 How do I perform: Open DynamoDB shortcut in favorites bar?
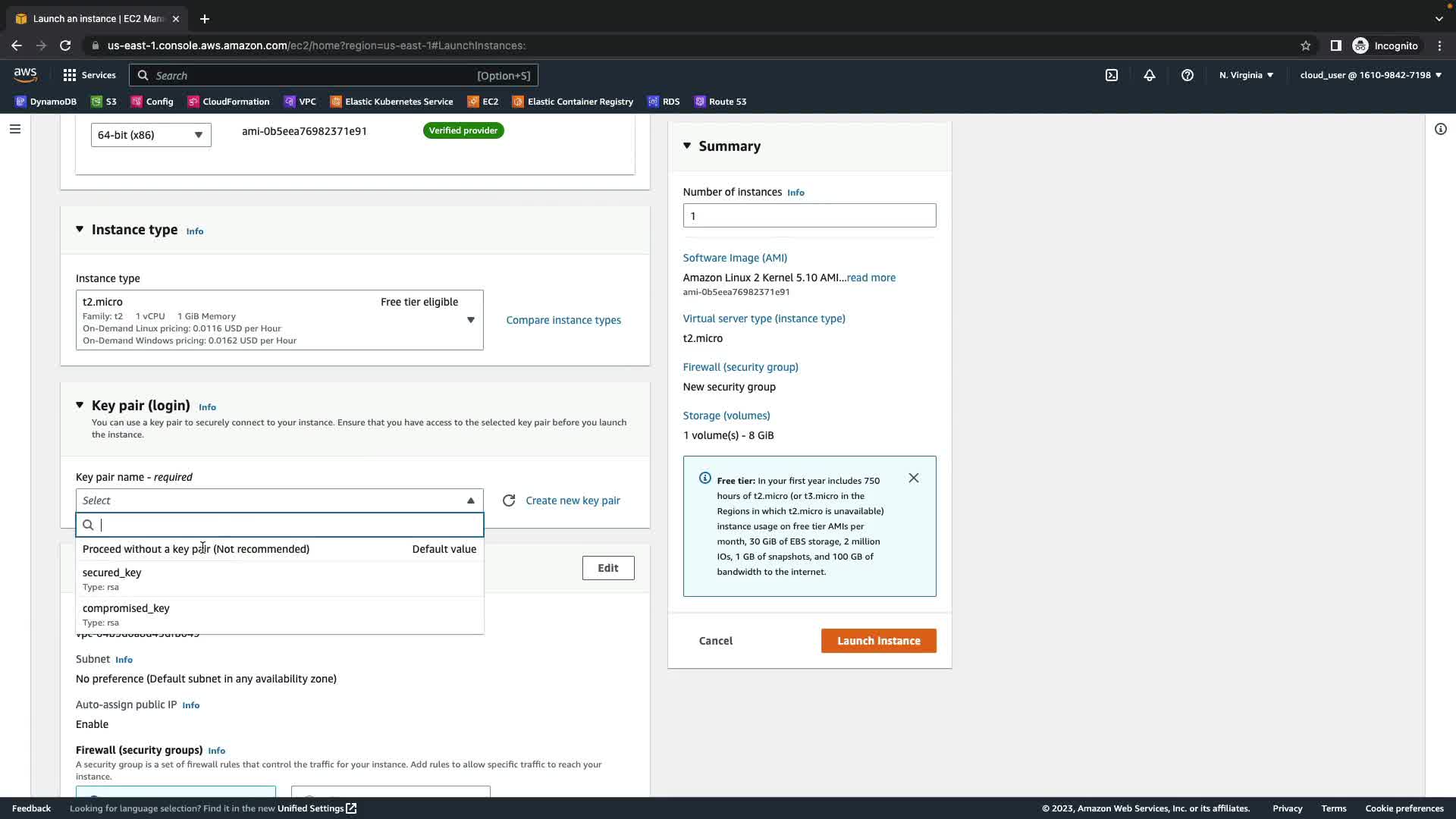pos(45,102)
